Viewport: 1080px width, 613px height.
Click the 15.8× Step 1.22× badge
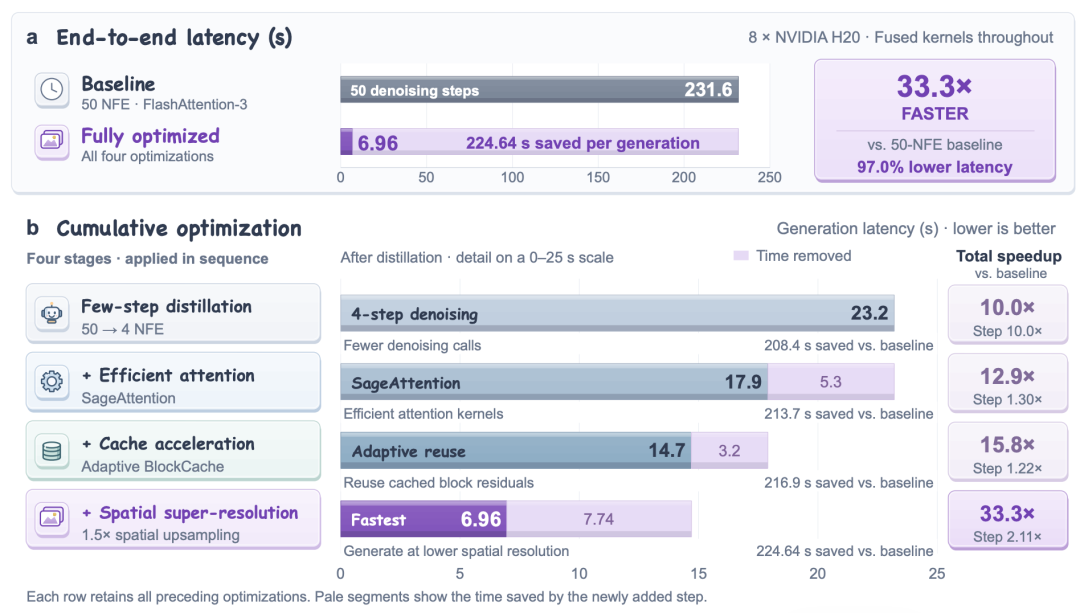pyautogui.click(x=1008, y=451)
